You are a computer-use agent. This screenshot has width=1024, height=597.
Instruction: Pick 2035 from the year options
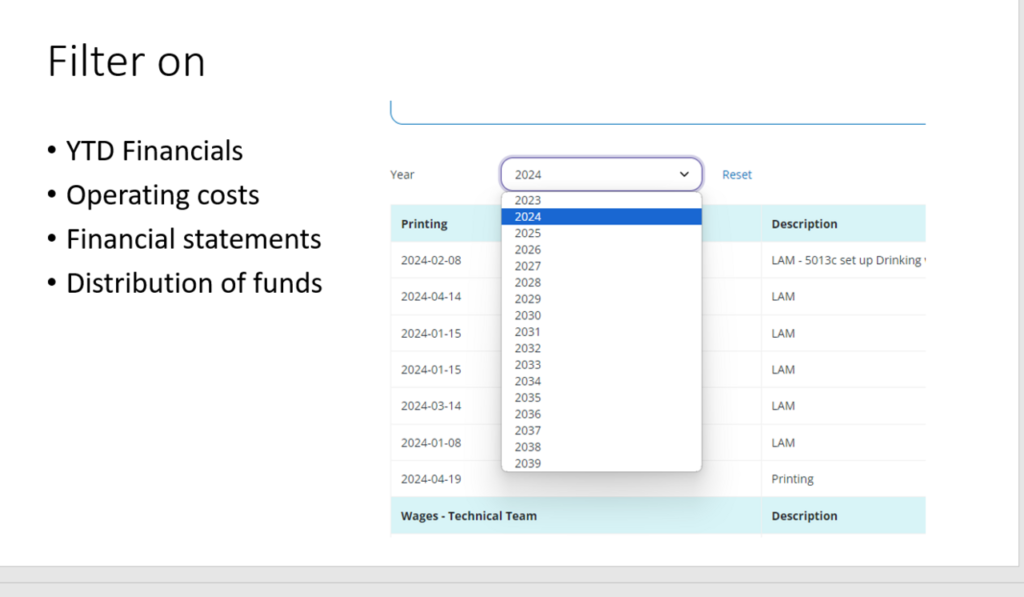(528, 398)
